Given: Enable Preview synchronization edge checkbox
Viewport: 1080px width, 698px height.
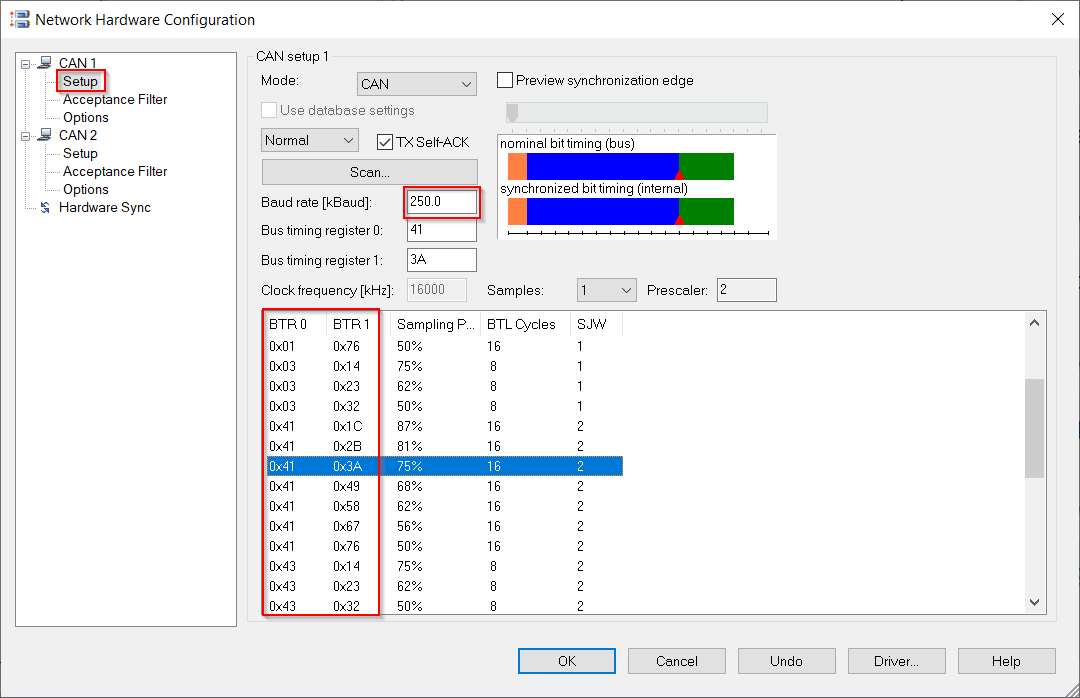Looking at the screenshot, I should 505,81.
